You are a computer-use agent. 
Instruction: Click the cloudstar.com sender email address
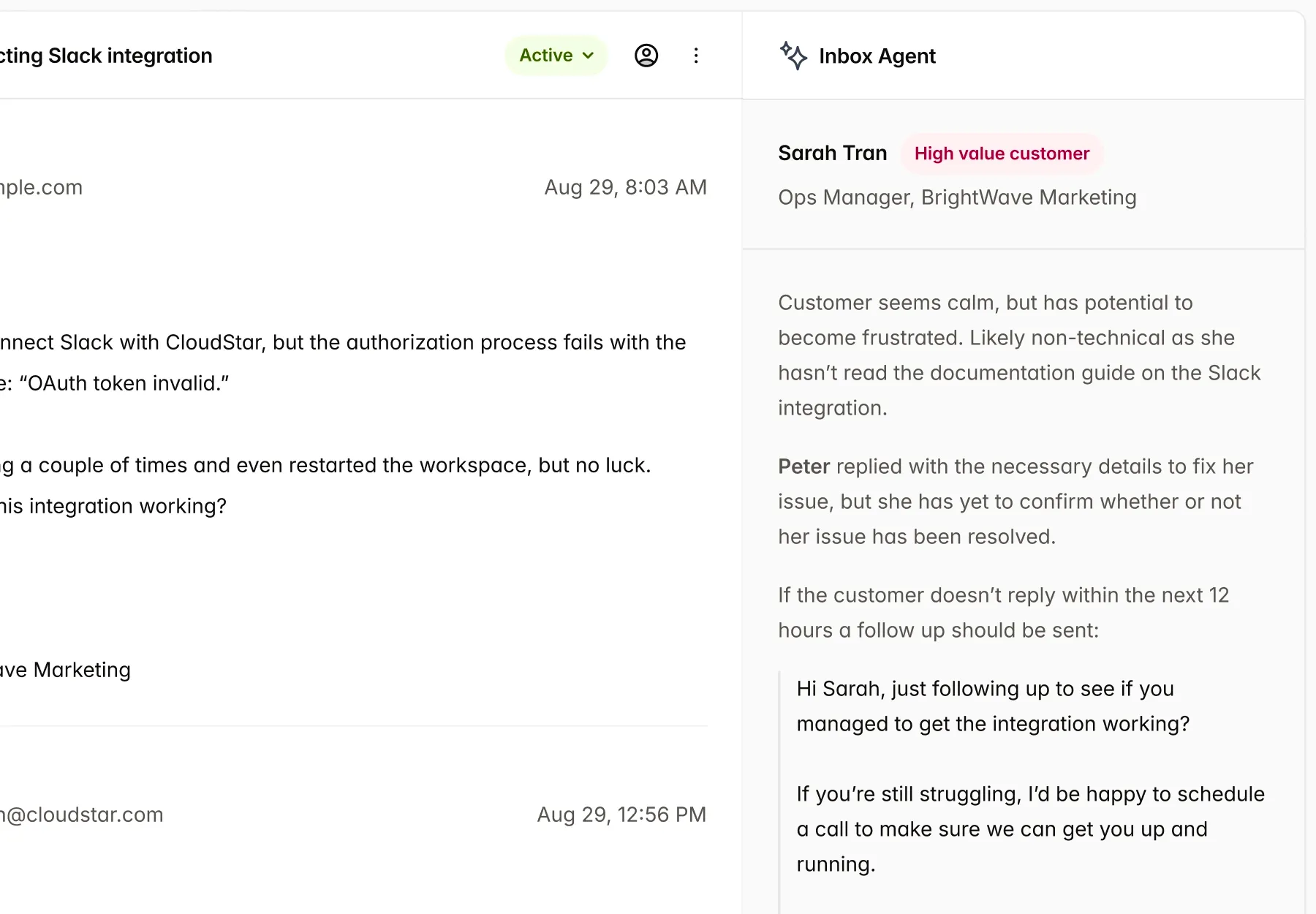82,815
